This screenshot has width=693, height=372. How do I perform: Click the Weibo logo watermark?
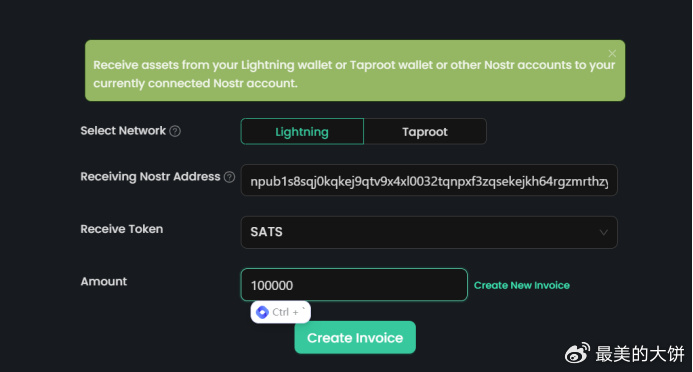[578, 353]
